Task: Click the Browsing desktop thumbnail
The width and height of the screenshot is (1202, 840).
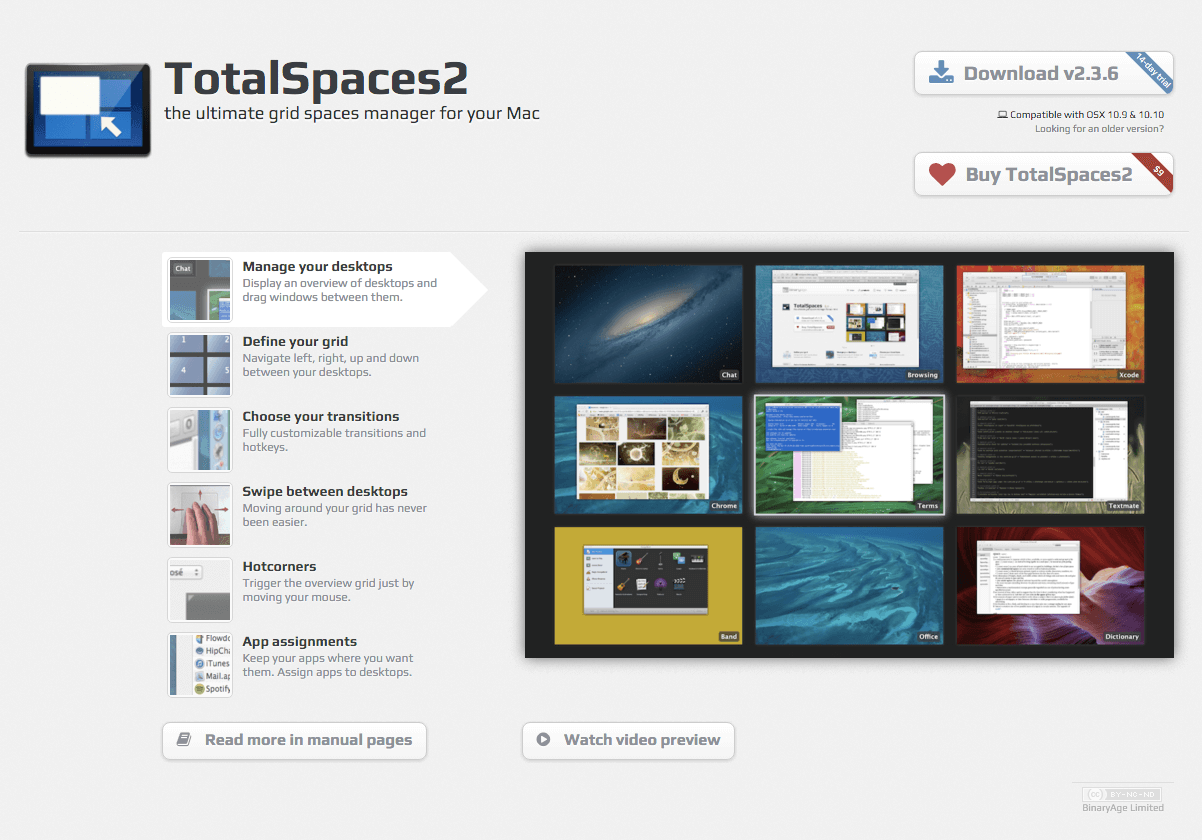Action: pos(849,324)
